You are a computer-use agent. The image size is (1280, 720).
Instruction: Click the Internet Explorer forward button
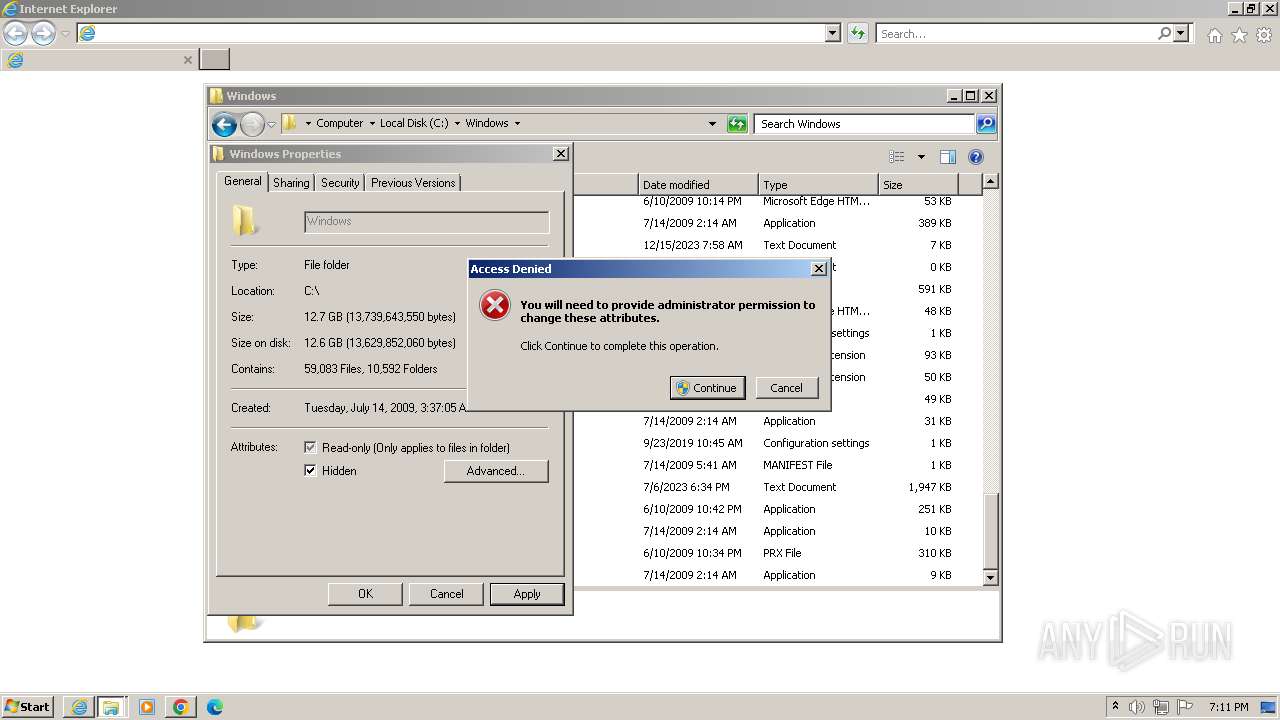[x=43, y=34]
